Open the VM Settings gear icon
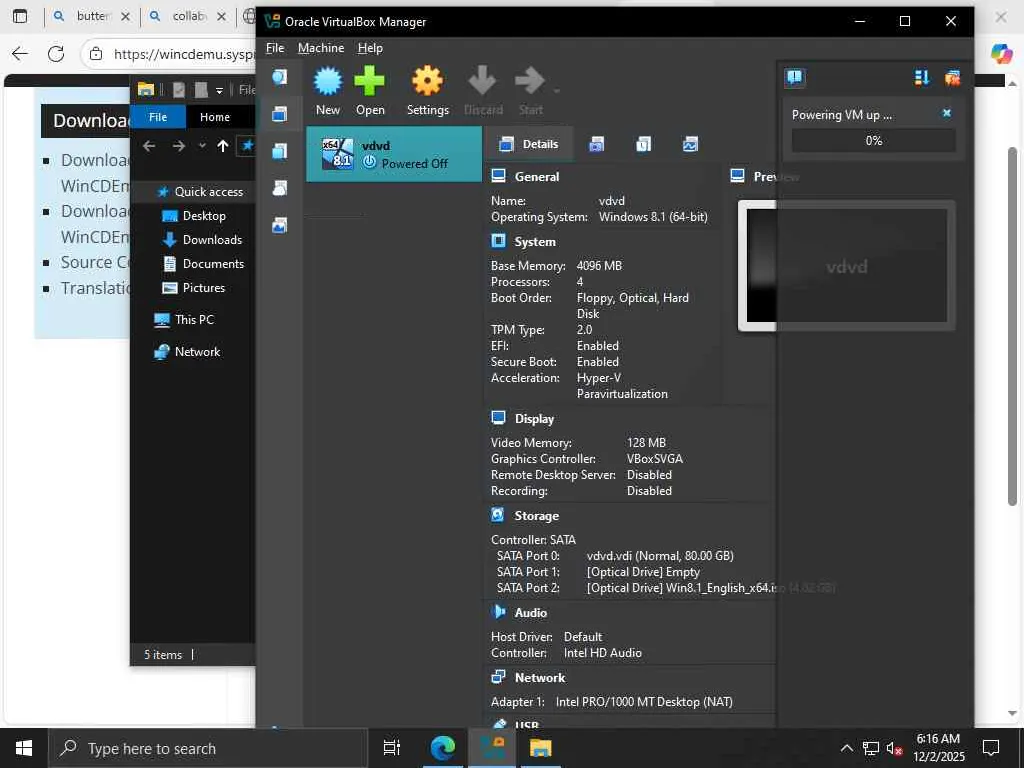The height and width of the screenshot is (768, 1024). (427, 81)
